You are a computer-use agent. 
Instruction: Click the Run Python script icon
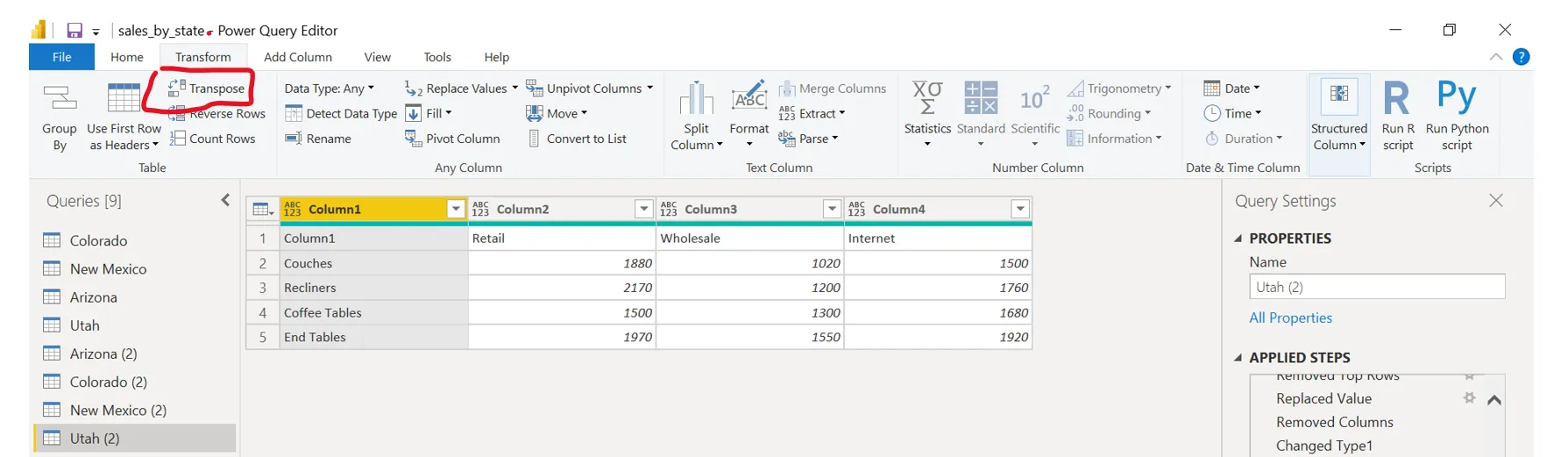coord(1457,98)
